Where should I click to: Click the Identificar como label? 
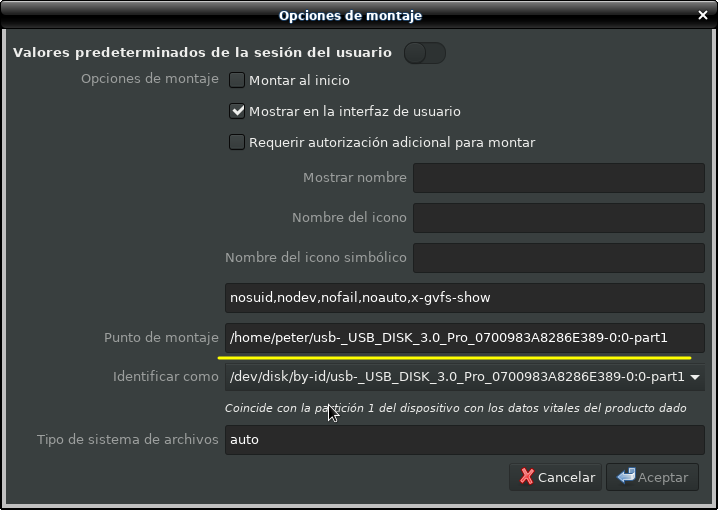tap(166, 377)
